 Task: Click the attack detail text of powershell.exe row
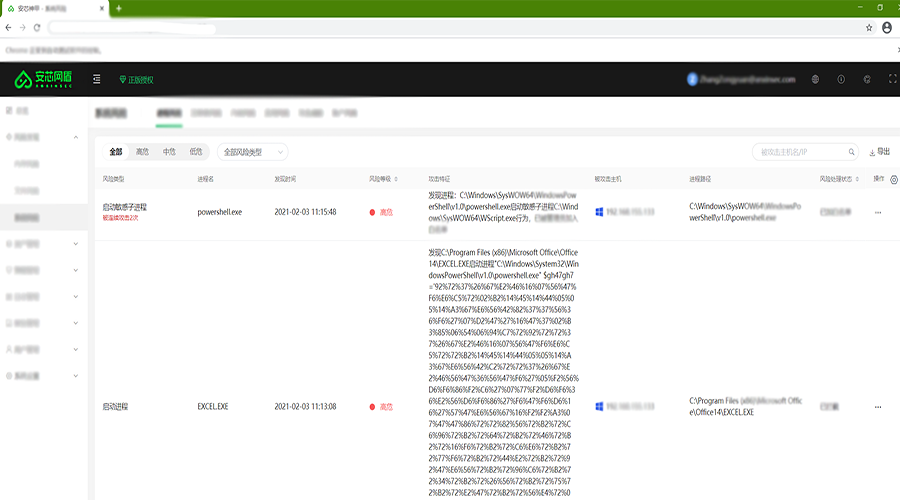click(503, 212)
